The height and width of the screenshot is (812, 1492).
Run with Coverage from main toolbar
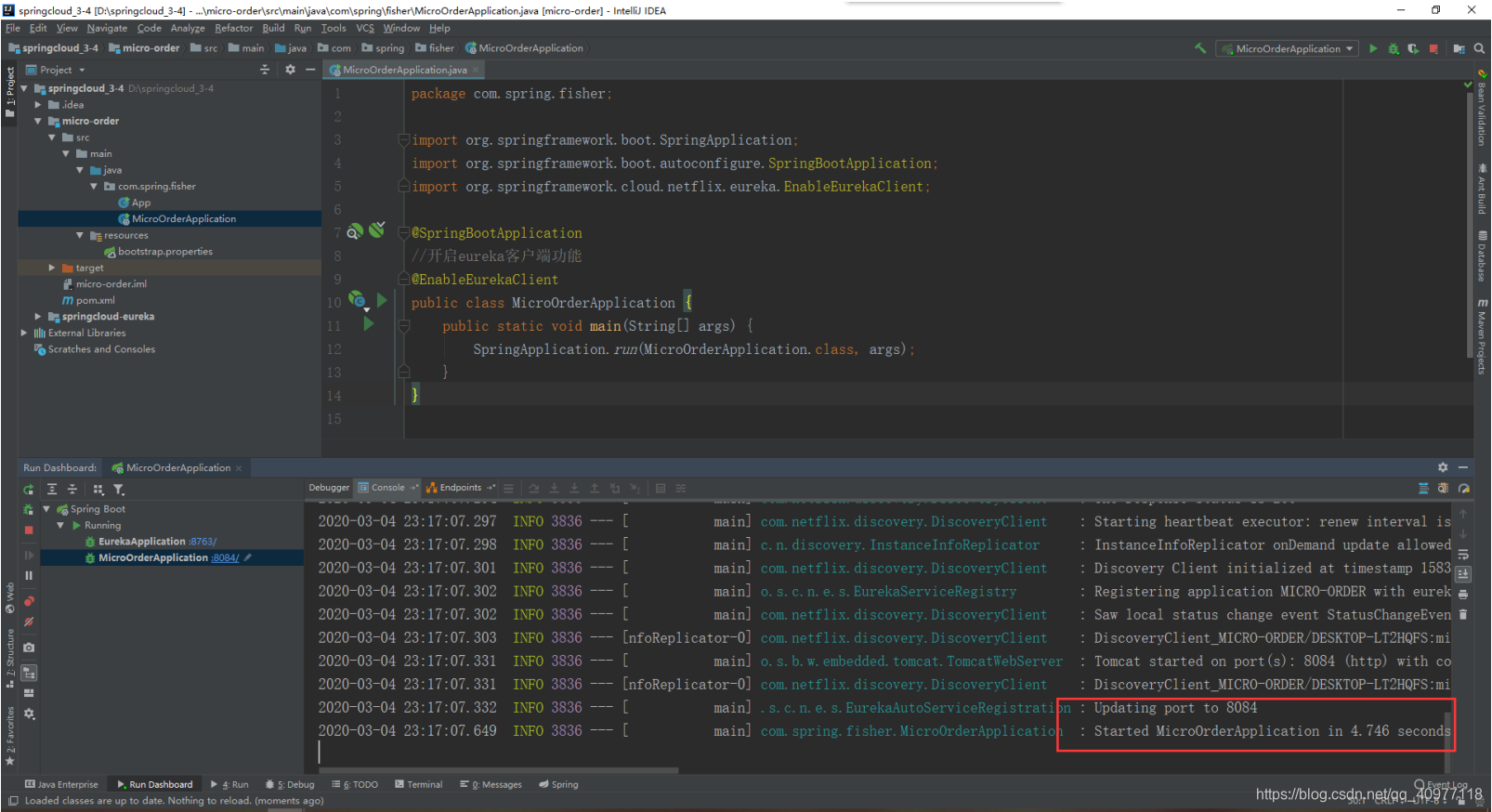(1413, 48)
